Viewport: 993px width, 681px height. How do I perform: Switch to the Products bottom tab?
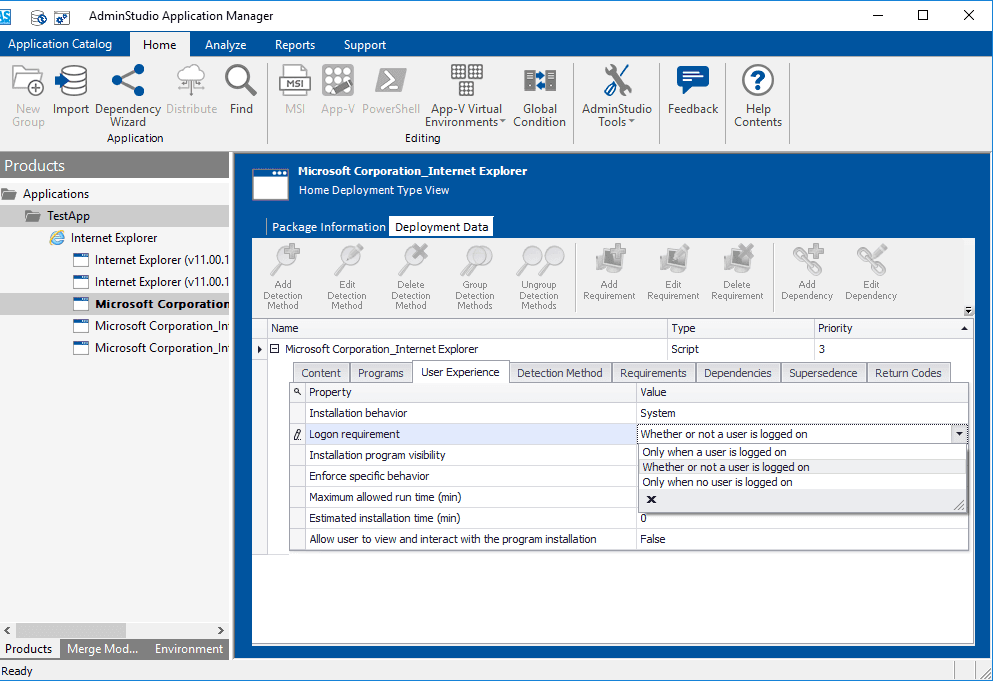coord(28,649)
